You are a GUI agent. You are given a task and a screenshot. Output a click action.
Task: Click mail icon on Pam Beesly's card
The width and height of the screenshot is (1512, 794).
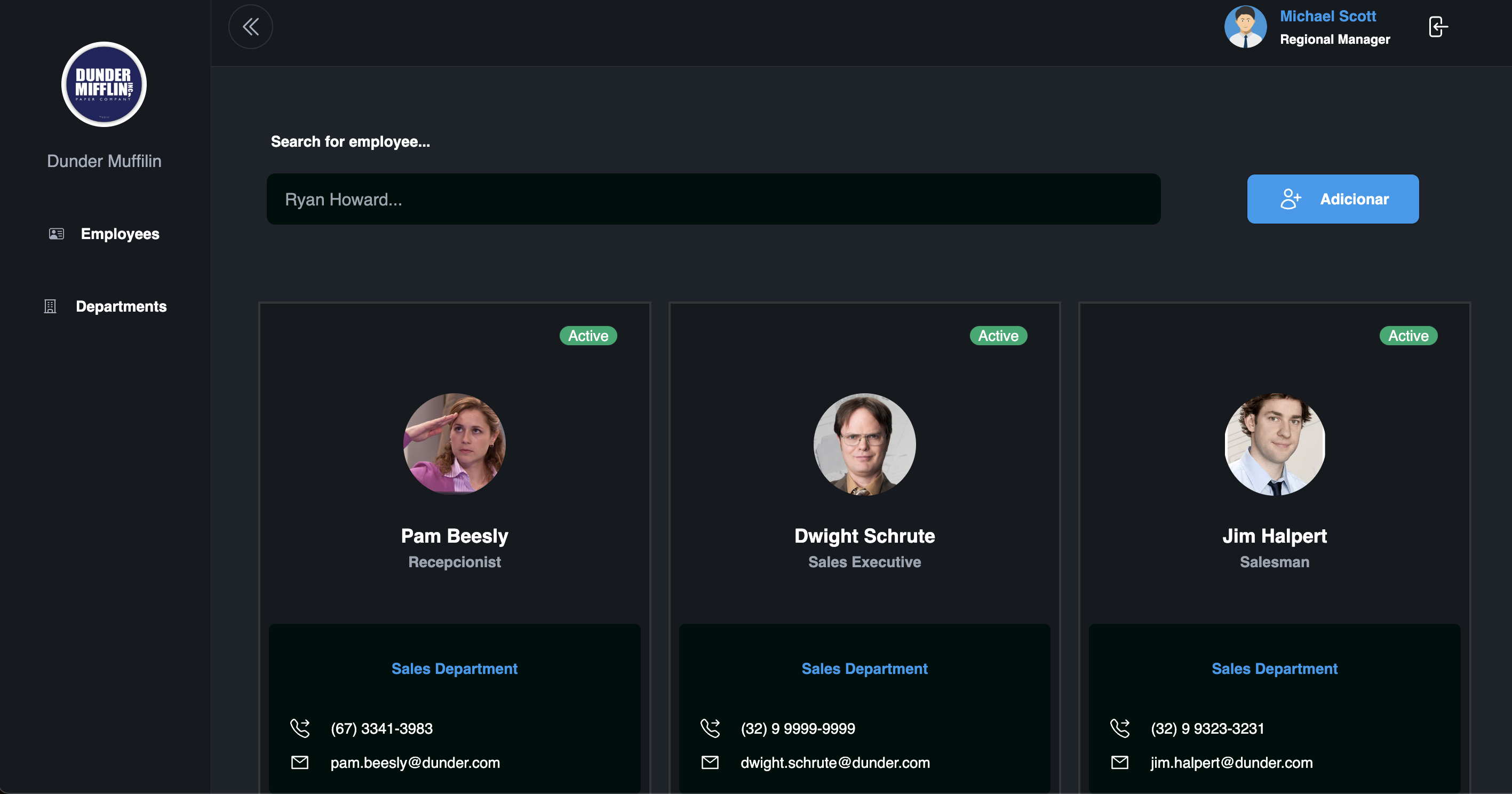click(300, 763)
